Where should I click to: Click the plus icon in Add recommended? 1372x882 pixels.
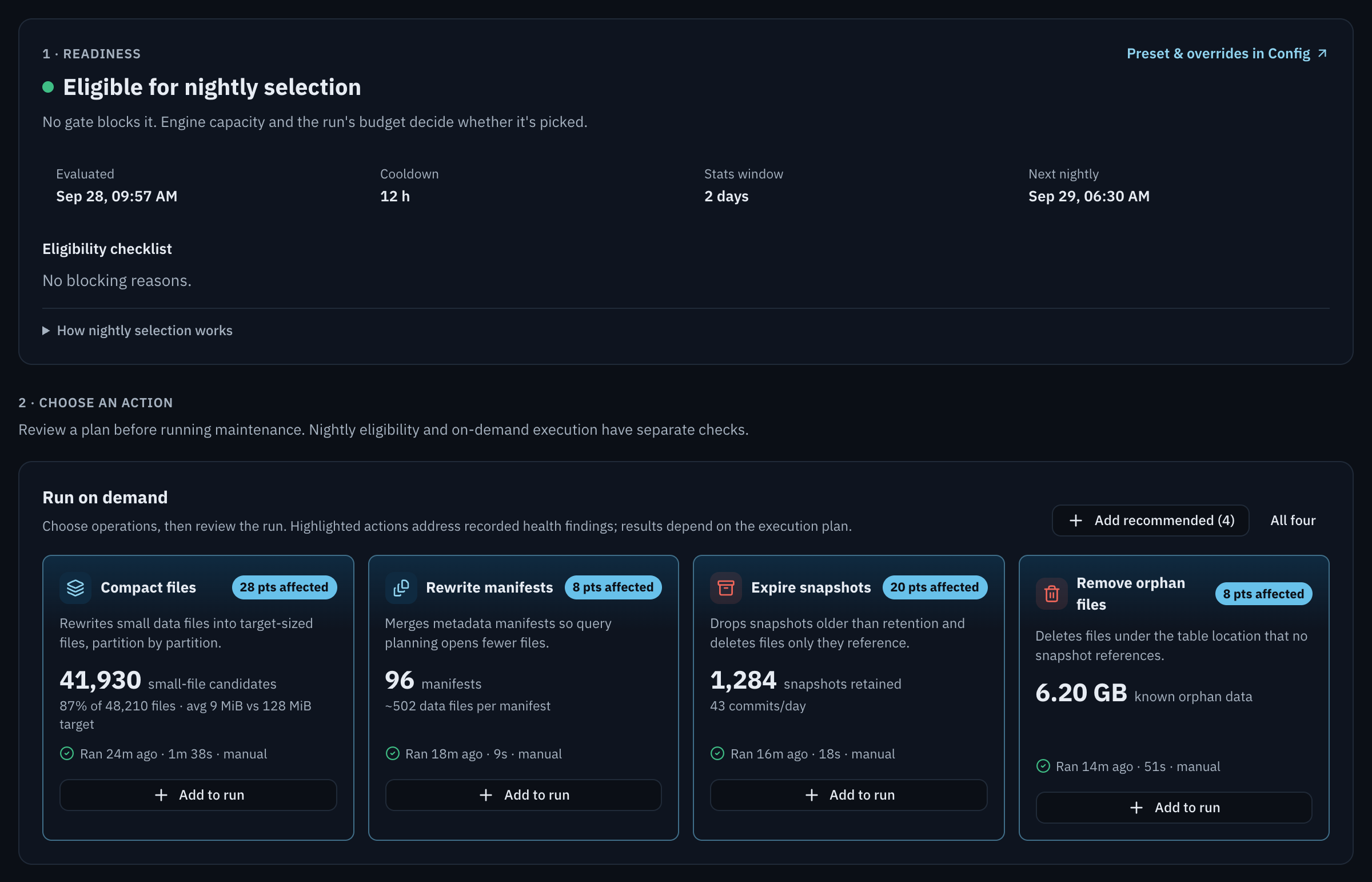pyautogui.click(x=1075, y=521)
